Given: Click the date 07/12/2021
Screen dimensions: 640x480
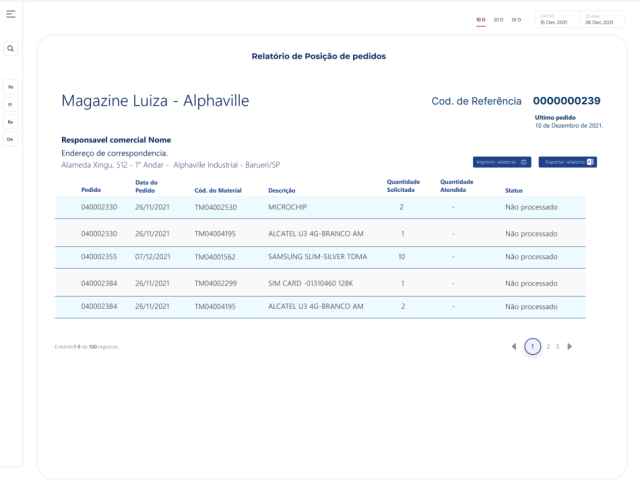Looking at the screenshot, I should coord(153,257).
